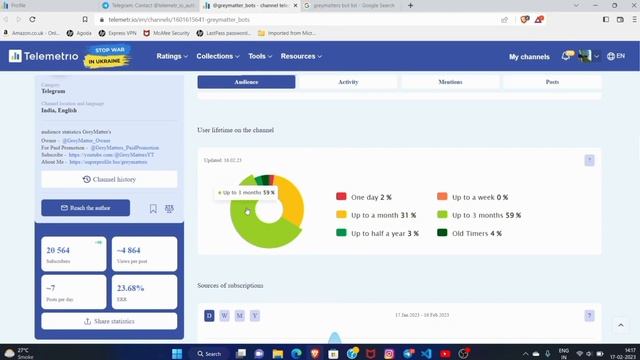Open Visual Studio Code from taskbar
Screen dimensions: 640x360
point(426,353)
